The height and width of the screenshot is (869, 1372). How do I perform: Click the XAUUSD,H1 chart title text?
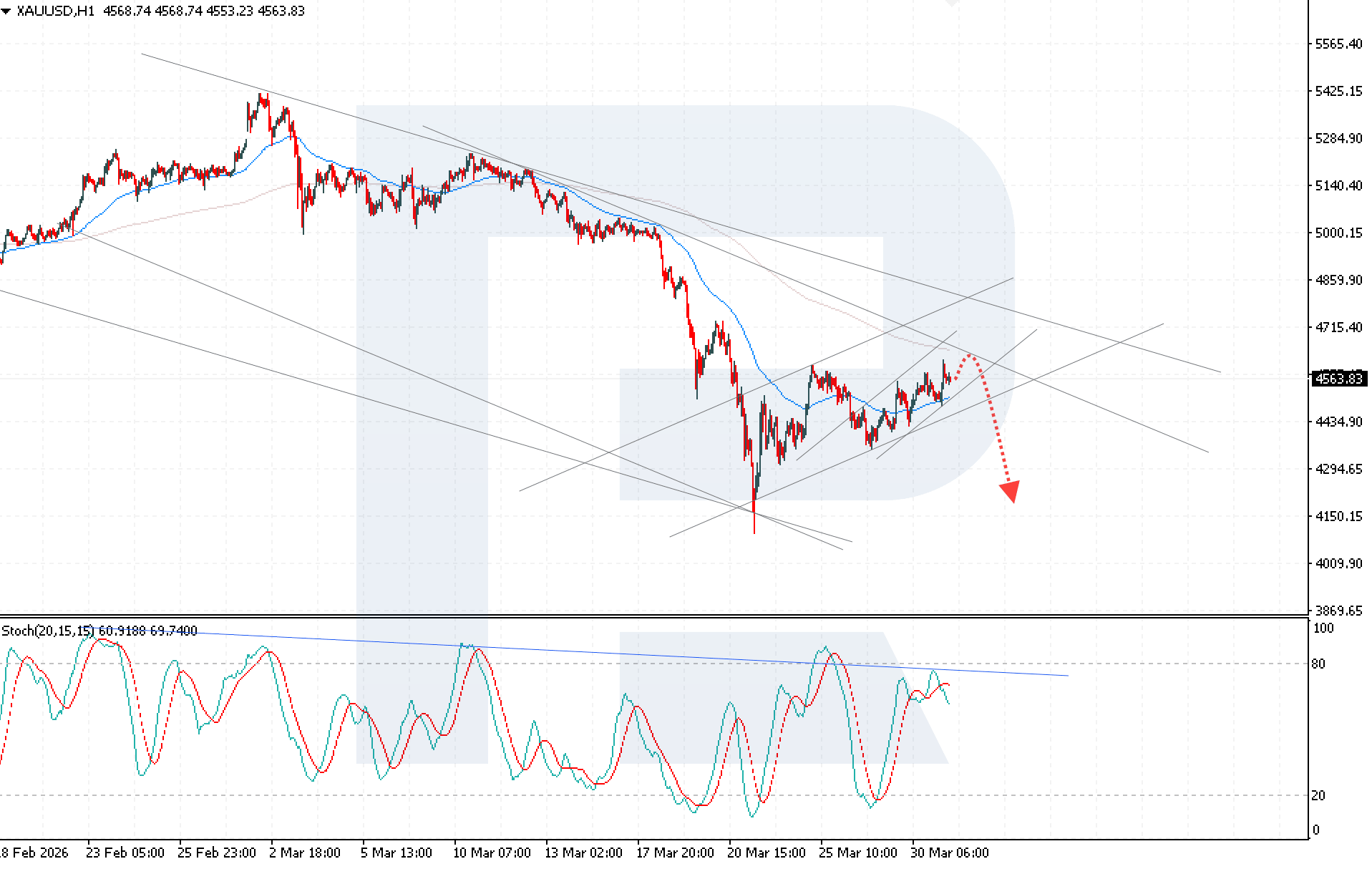tap(55, 11)
